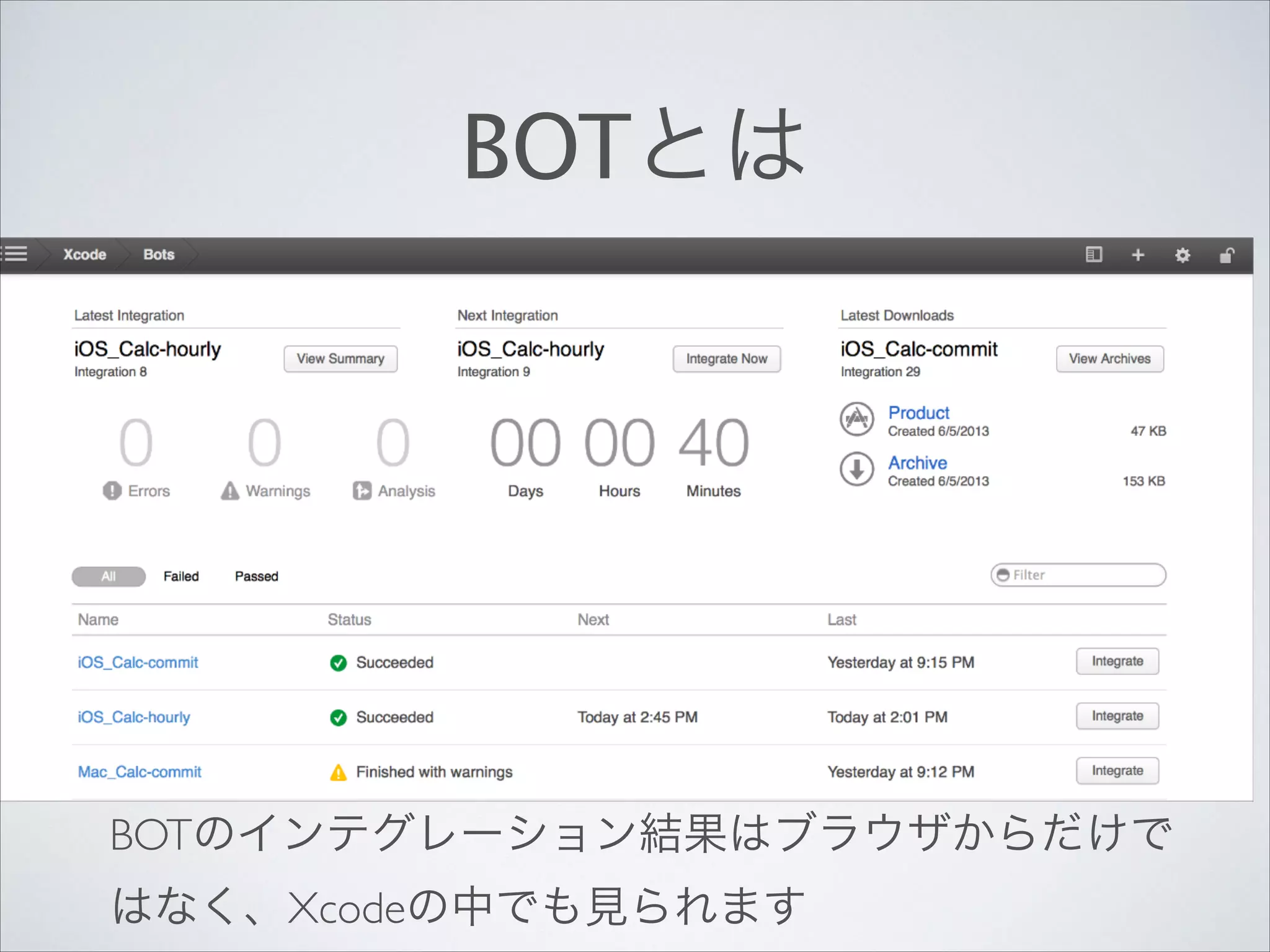Click the 'Next Integration' heading

pyautogui.click(x=507, y=315)
